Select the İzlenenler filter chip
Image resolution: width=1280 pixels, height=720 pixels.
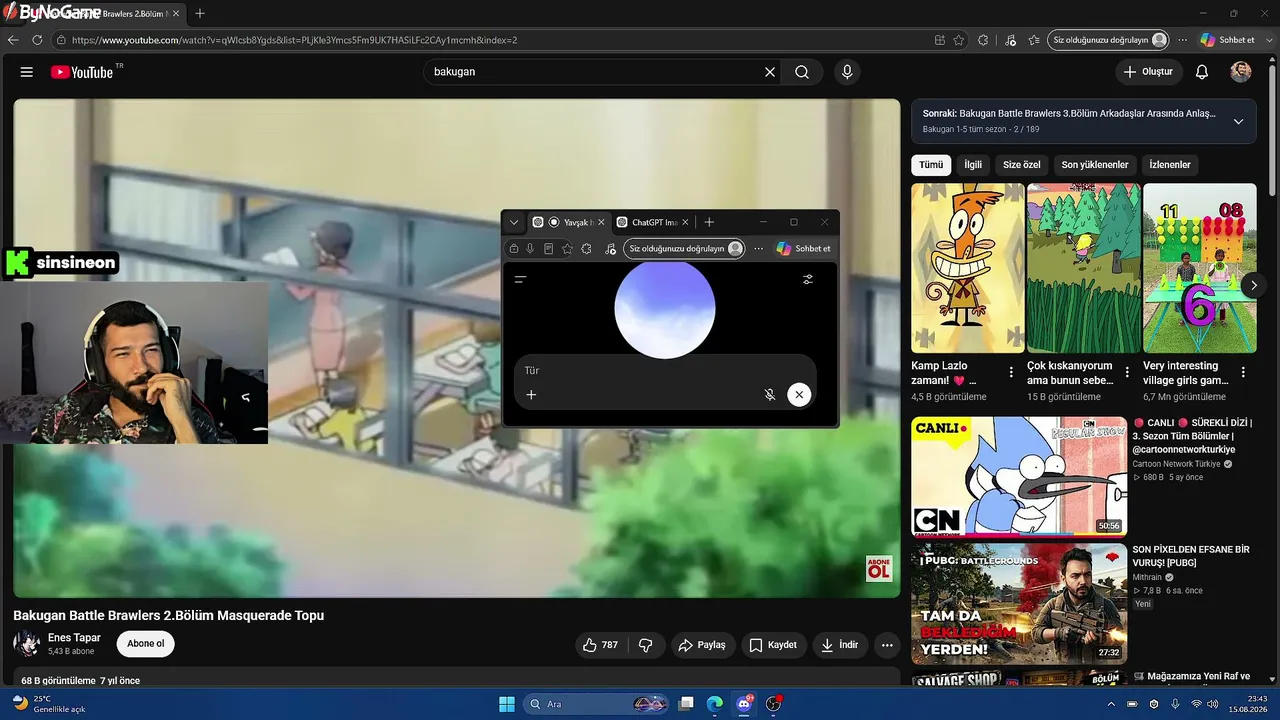click(1170, 165)
